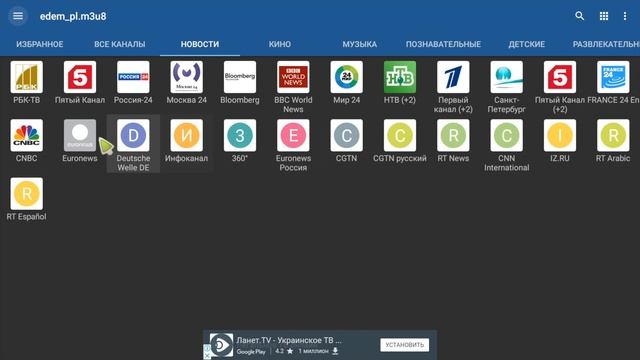640x360 pixels.
Task: Open the ДЕТСКИЕ tab
Action: click(x=527, y=44)
